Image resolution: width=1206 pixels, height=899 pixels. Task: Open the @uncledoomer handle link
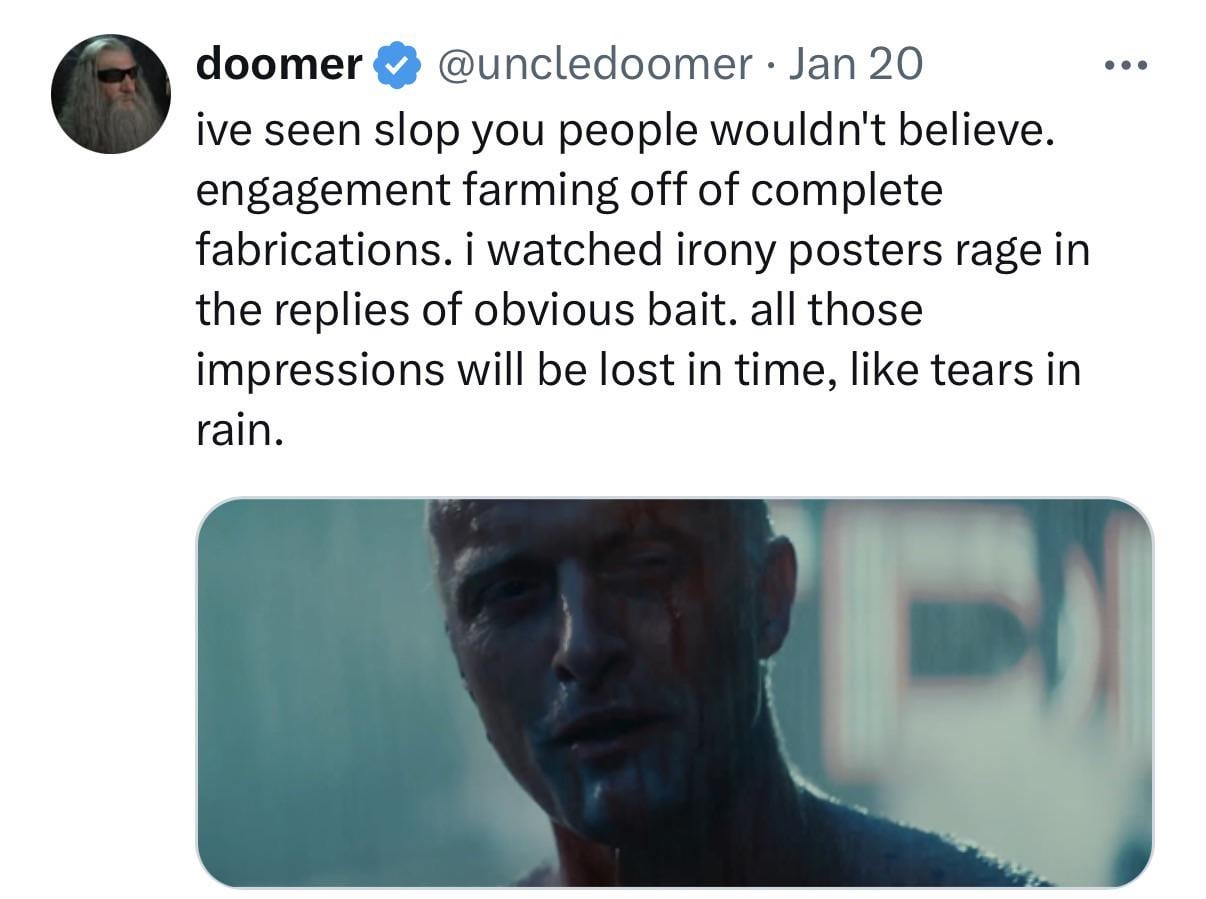595,65
